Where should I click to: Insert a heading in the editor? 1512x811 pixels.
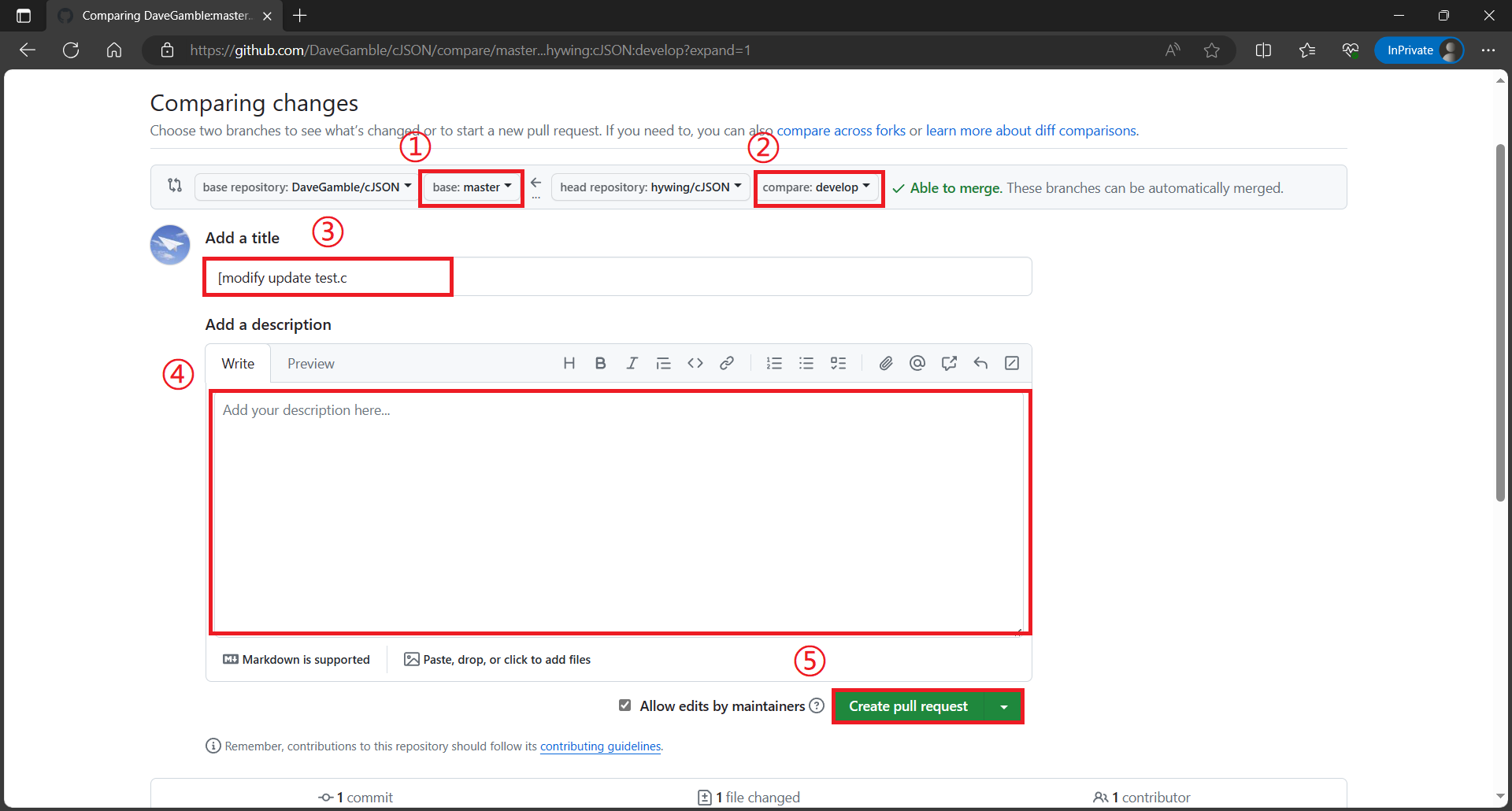click(569, 363)
